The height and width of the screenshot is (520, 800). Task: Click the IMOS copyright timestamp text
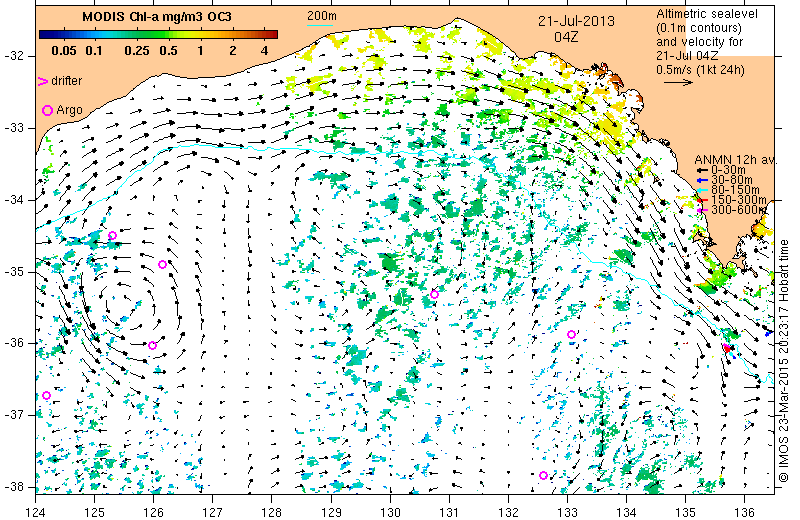[x=784, y=360]
